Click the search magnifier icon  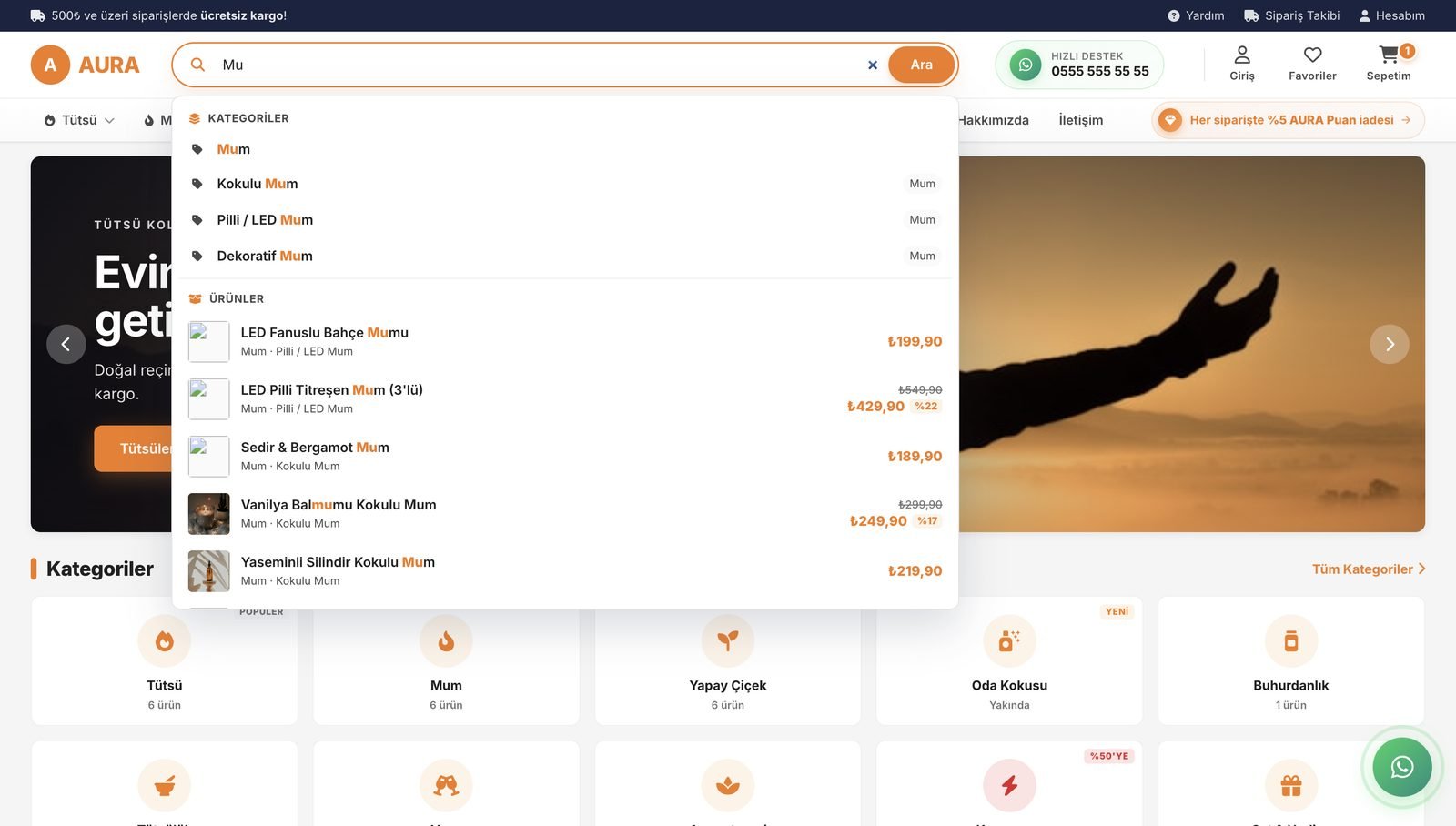[197, 65]
